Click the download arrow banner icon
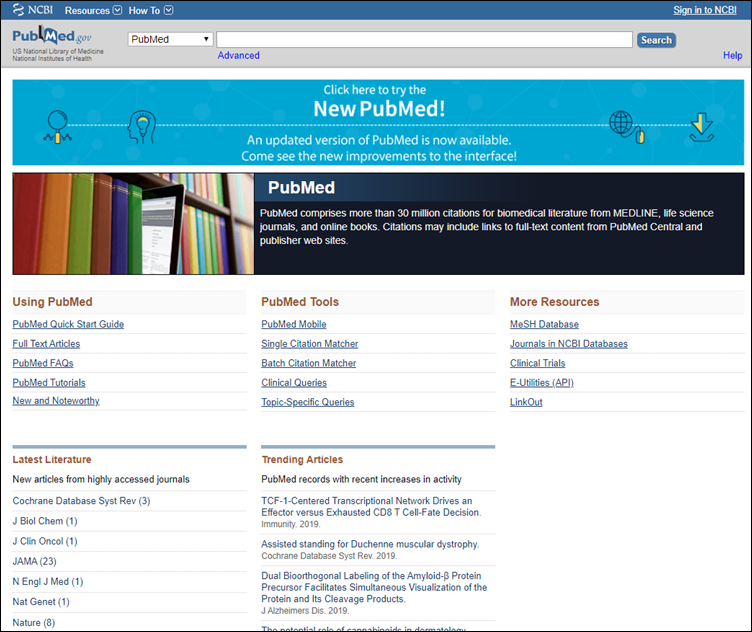This screenshot has height=632, width=752. [702, 128]
